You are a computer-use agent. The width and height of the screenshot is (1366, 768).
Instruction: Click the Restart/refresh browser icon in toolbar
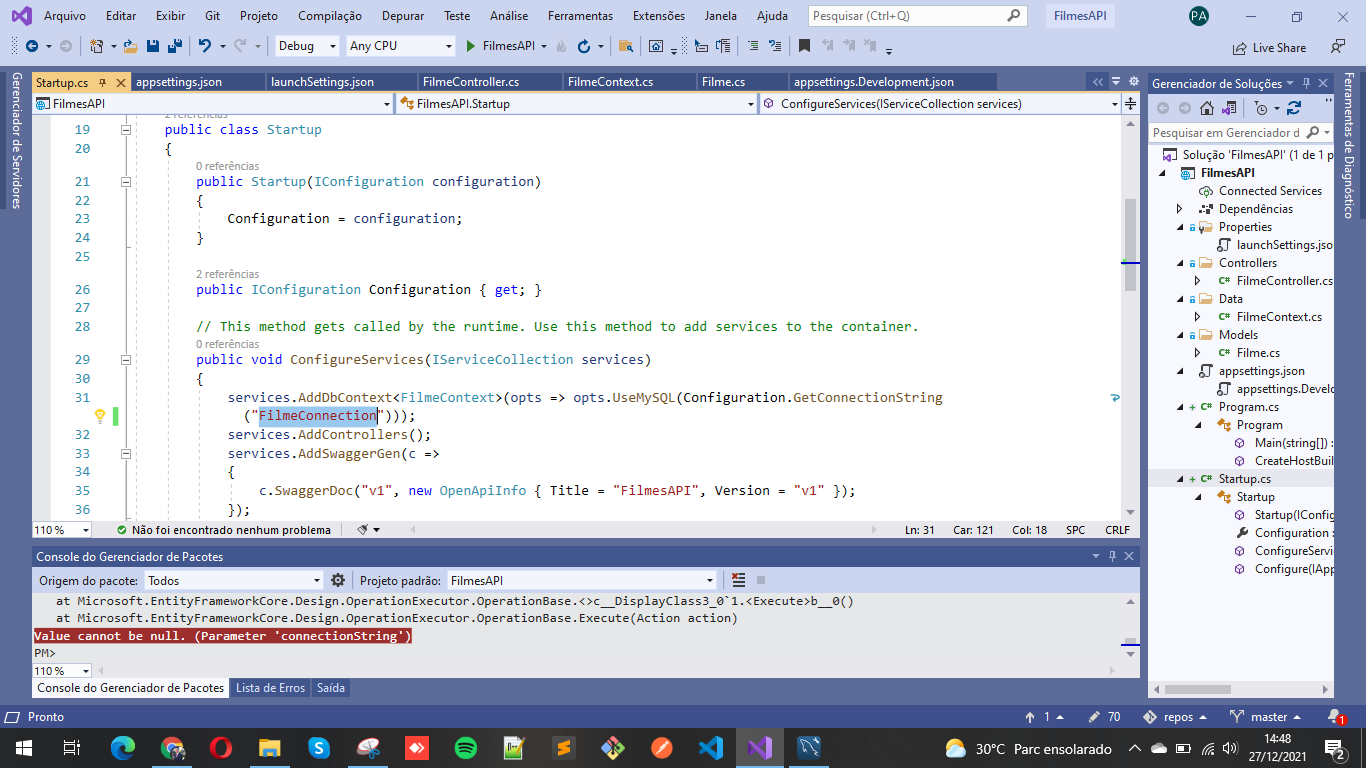tap(584, 46)
